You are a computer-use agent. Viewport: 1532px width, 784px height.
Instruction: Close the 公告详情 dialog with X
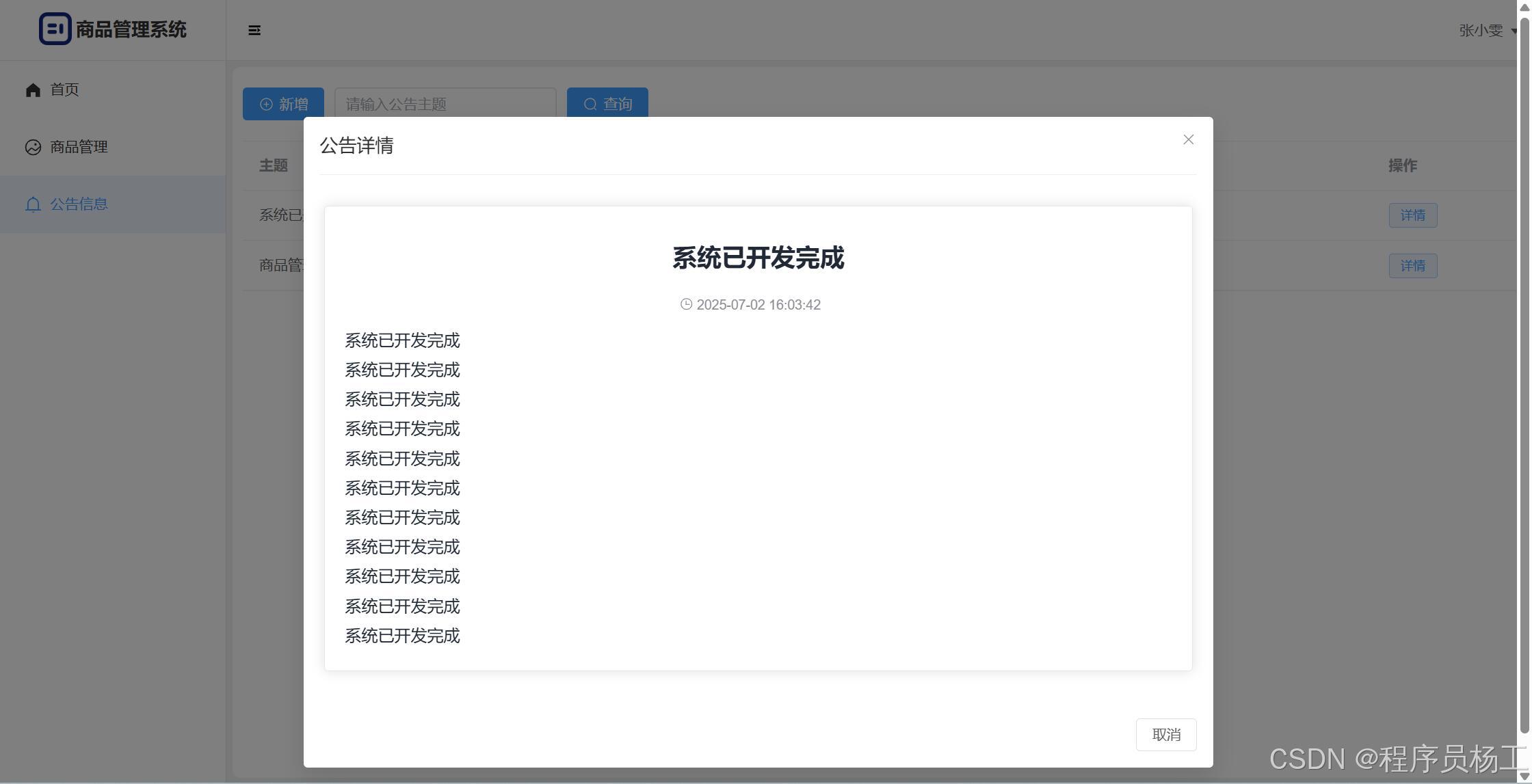(1188, 139)
